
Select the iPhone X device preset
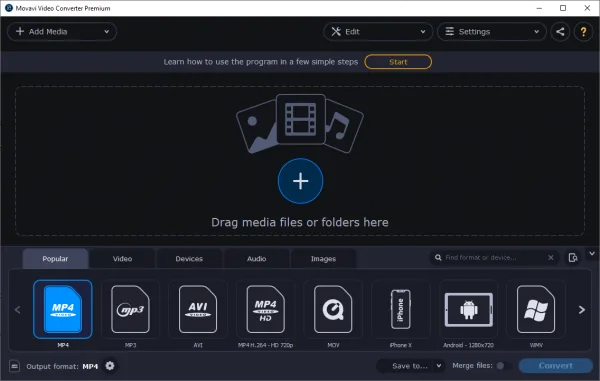pos(401,309)
